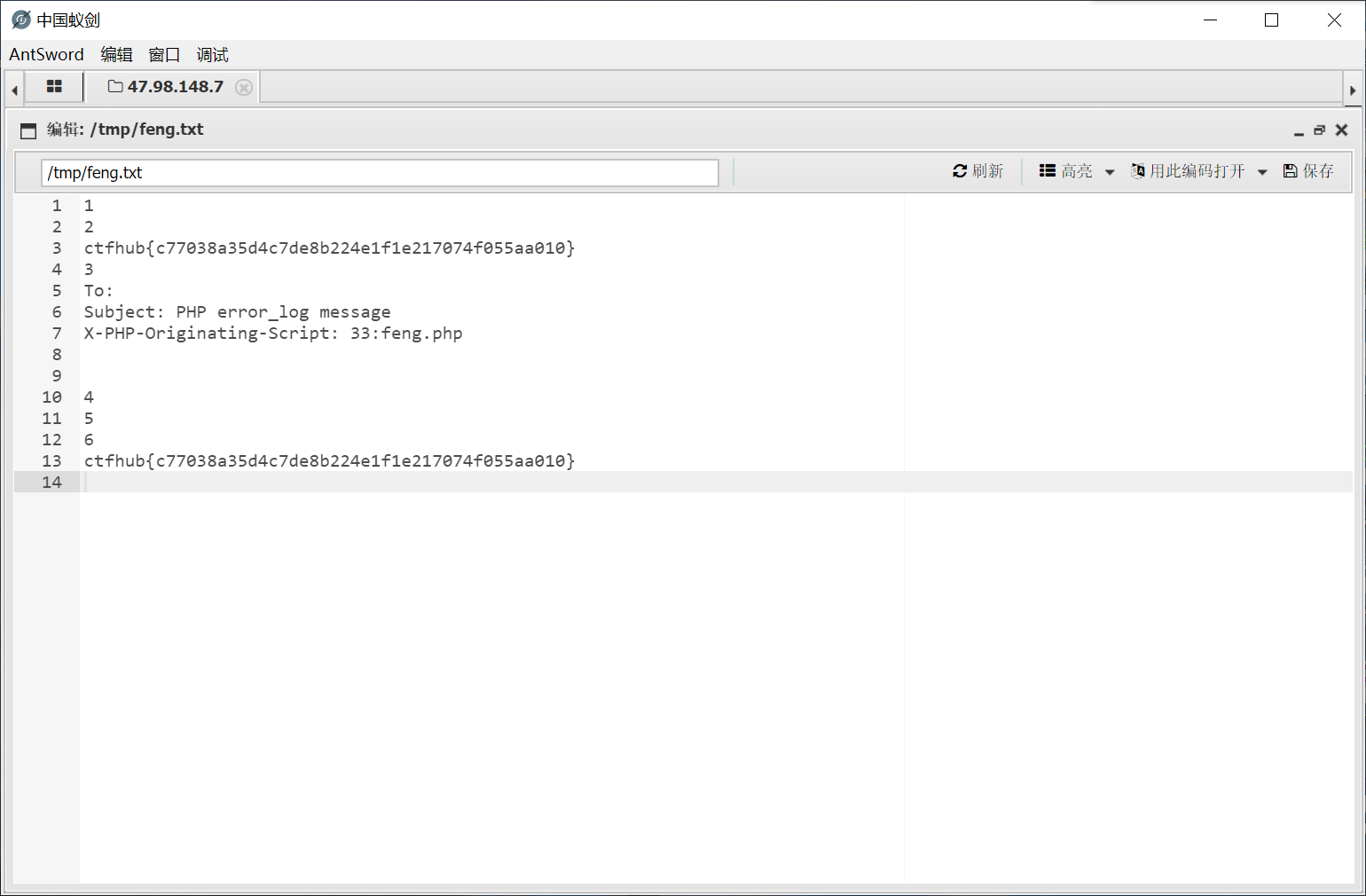Close the 47.98.148.7 session tab
Screen dimensions: 1366x896
pyautogui.click(x=244, y=87)
